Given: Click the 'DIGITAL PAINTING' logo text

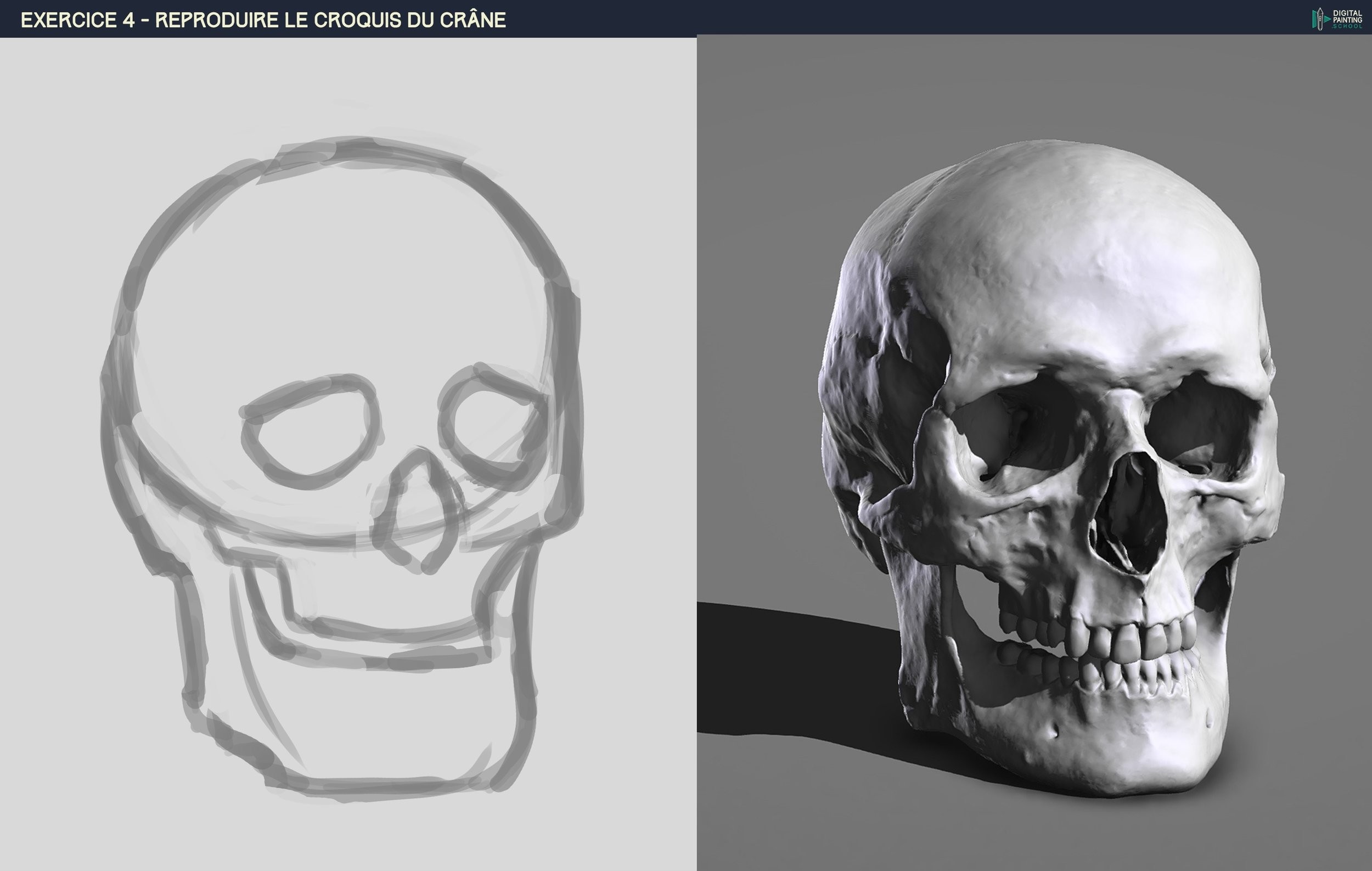Looking at the screenshot, I should tap(1347, 16).
